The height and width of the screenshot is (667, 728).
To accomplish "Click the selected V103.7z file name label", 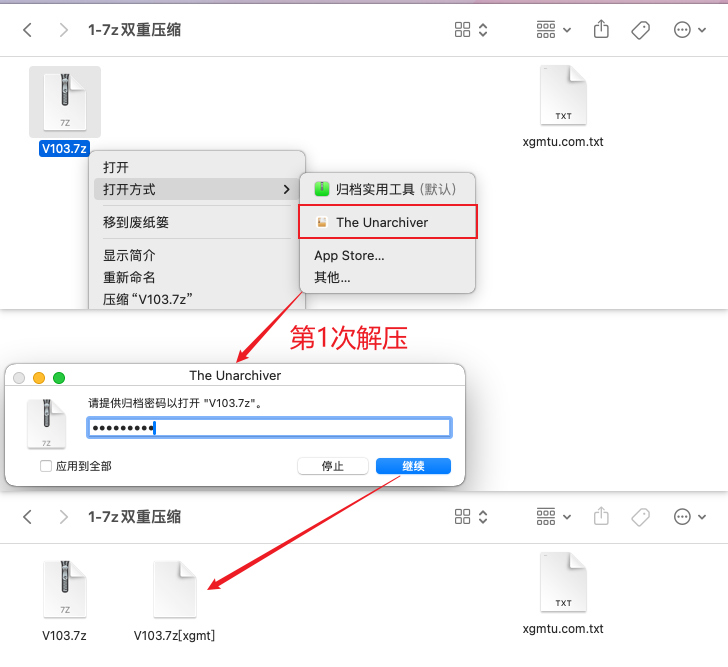I will pyautogui.click(x=64, y=149).
